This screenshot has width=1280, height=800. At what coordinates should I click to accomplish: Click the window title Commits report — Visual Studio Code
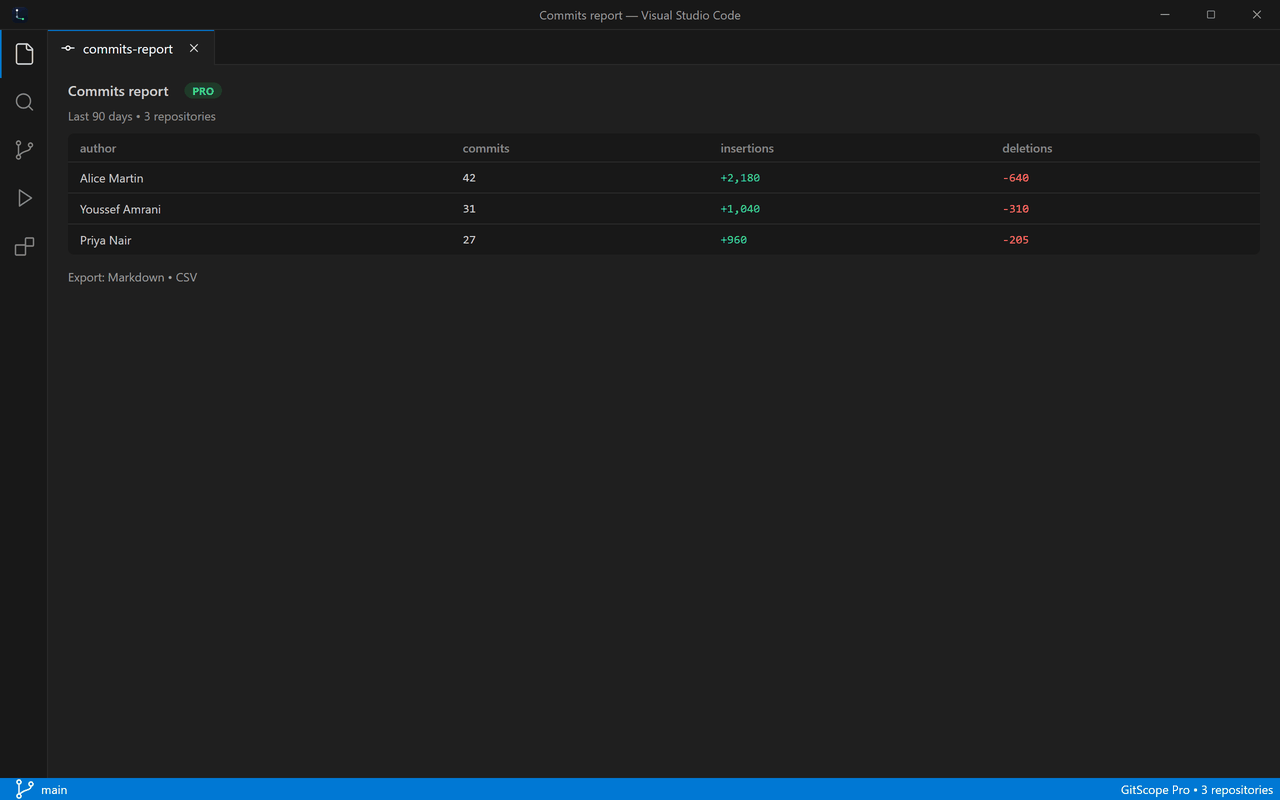(x=640, y=15)
